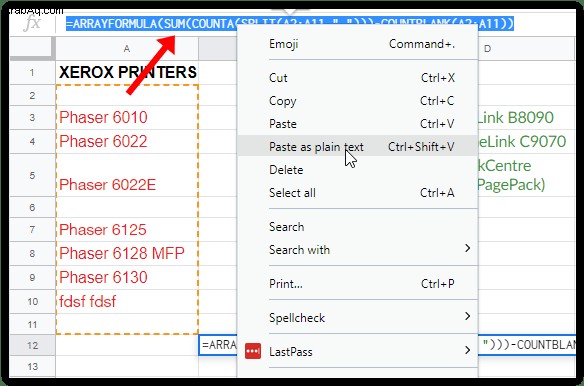Screen dimensions: 584x386
Task: Click the fx formula icon
Action: click(x=32, y=23)
